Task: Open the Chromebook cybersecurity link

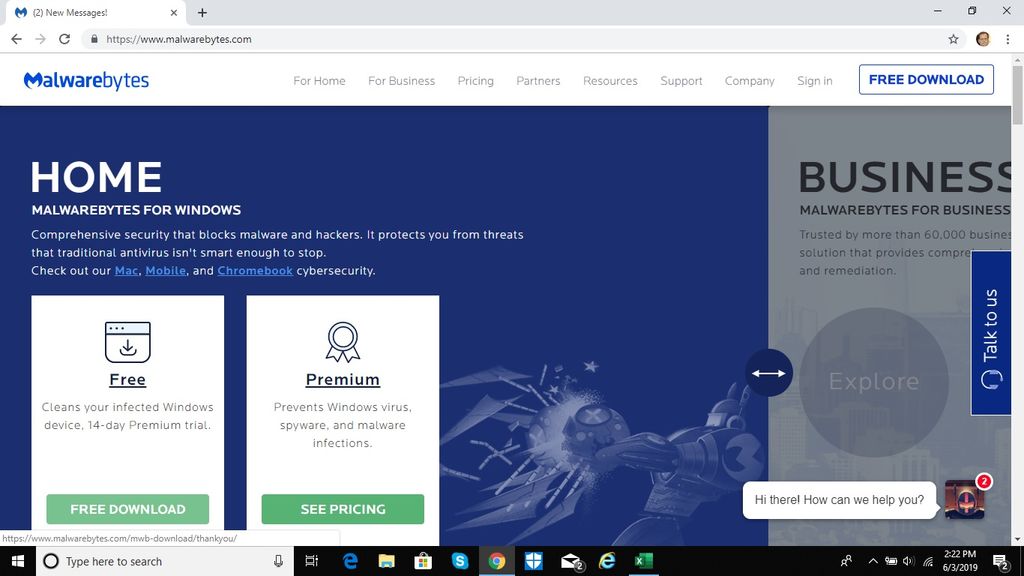Action: tap(255, 270)
